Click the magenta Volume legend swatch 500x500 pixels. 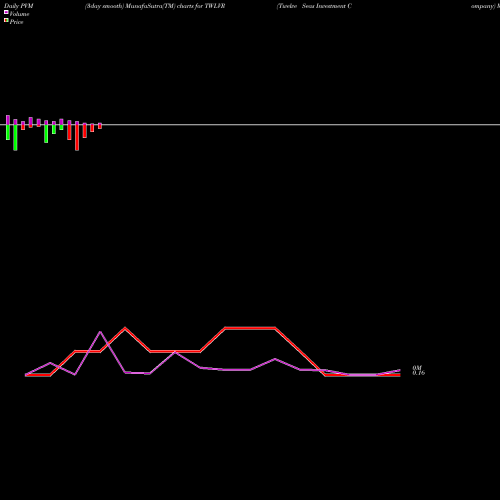coord(6,12)
